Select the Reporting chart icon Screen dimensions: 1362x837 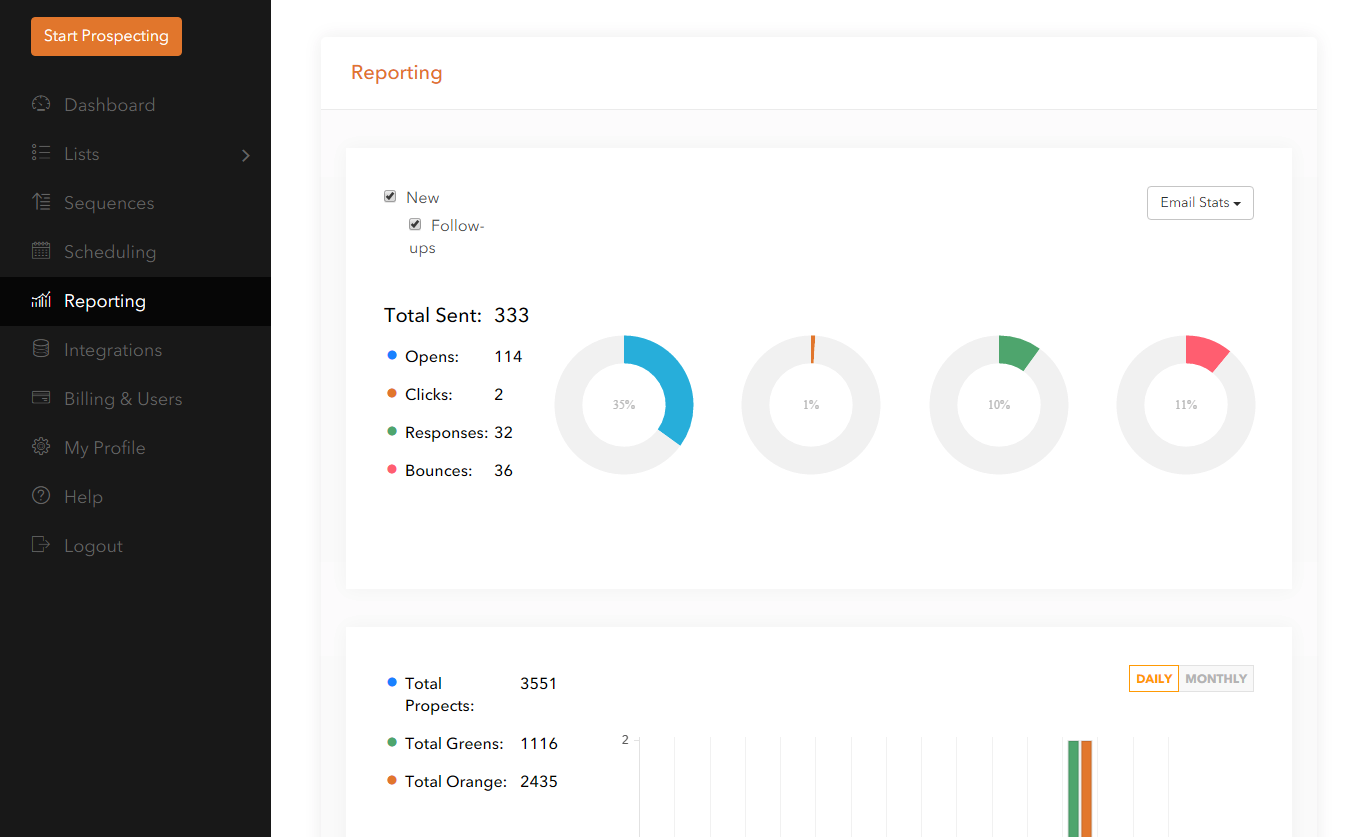[41, 300]
